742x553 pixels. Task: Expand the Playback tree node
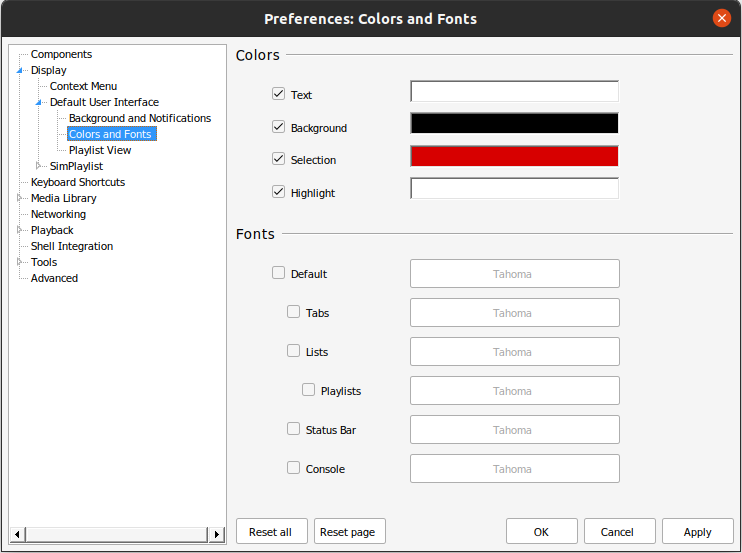point(19,230)
